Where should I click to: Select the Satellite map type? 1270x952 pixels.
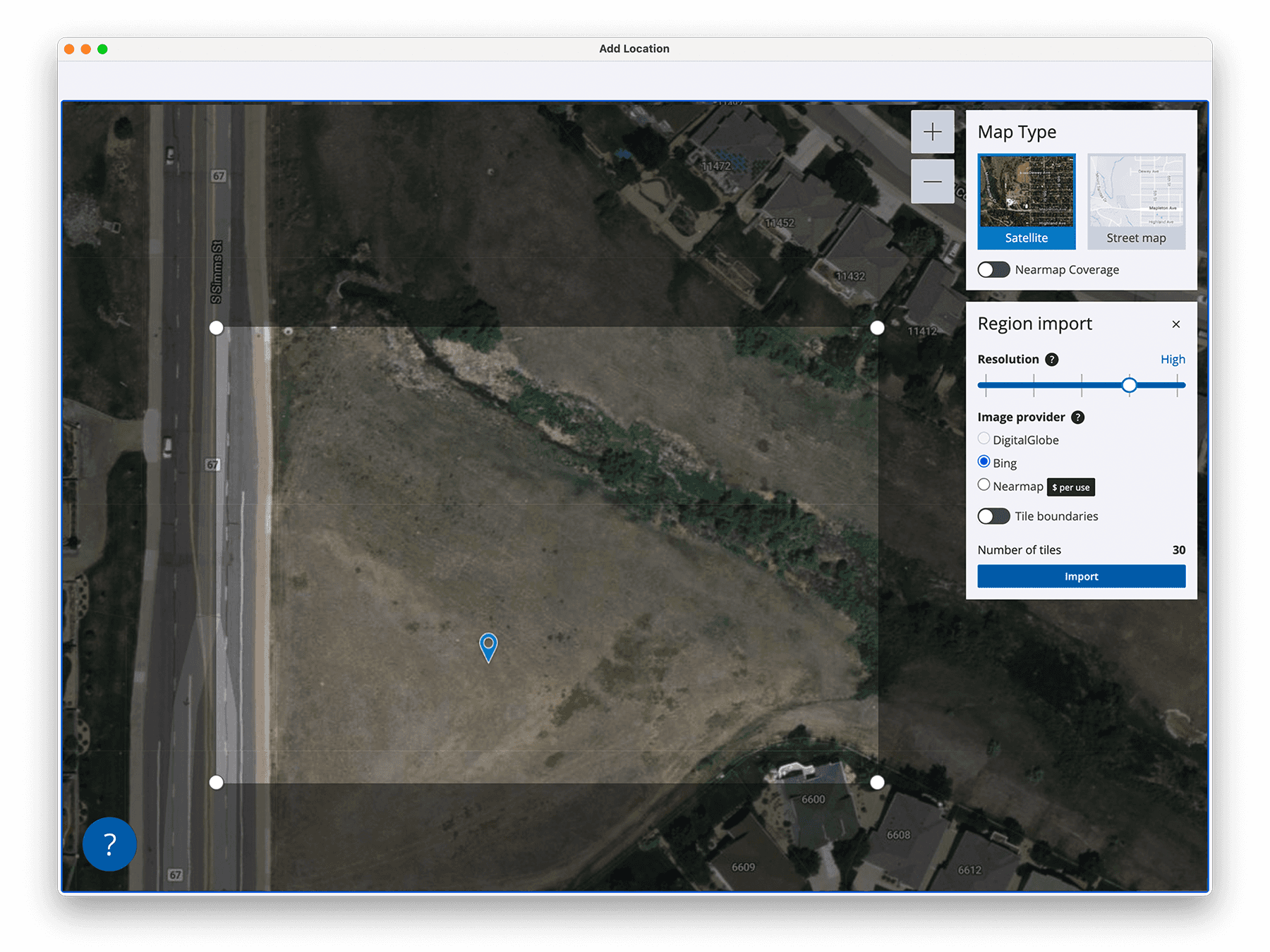(1026, 202)
